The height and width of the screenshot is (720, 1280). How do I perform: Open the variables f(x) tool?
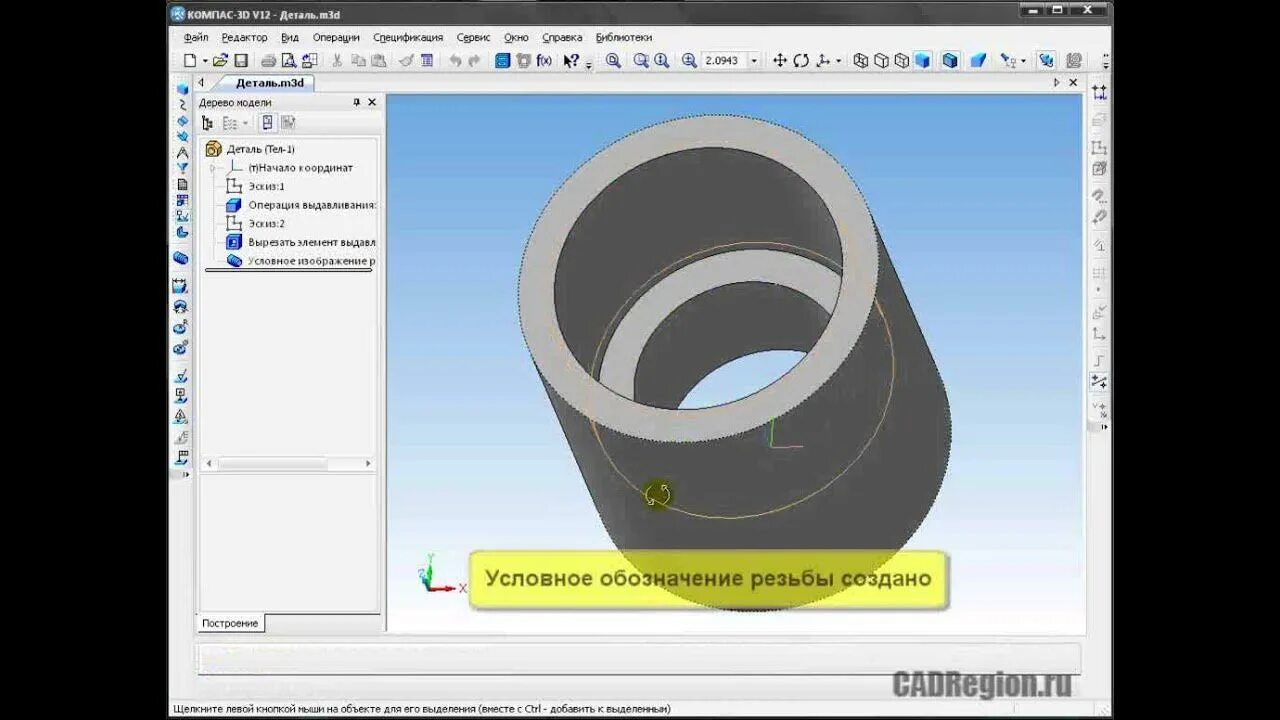[544, 61]
